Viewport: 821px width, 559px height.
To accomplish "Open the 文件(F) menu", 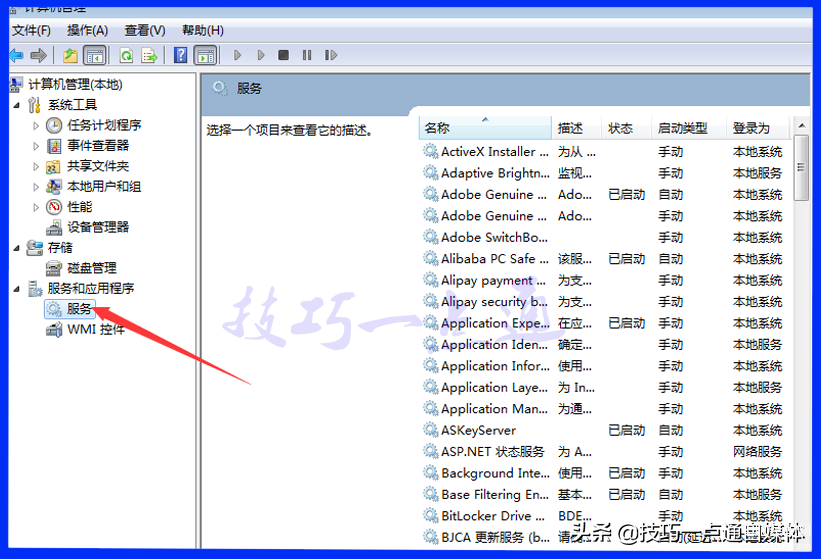I will click(x=31, y=30).
